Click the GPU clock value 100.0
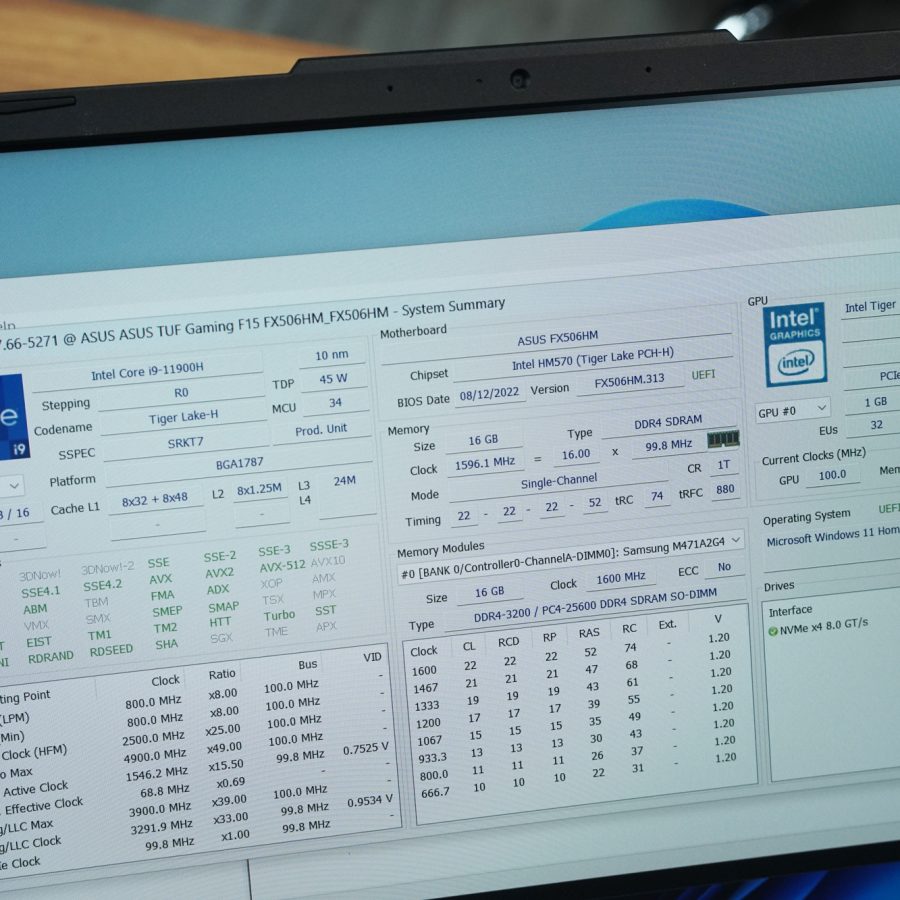 (832, 475)
